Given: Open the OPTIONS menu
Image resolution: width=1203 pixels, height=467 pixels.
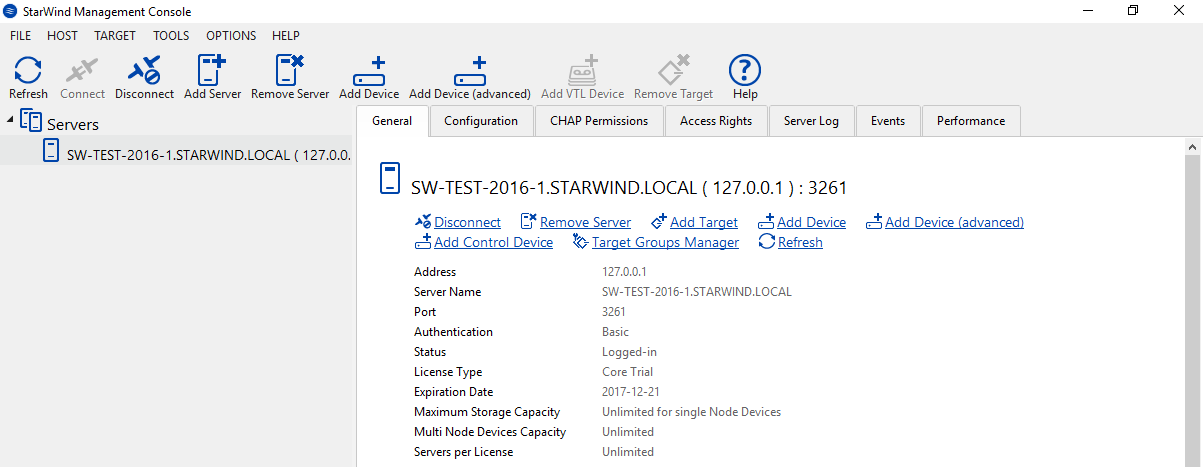Looking at the screenshot, I should tap(231, 36).
